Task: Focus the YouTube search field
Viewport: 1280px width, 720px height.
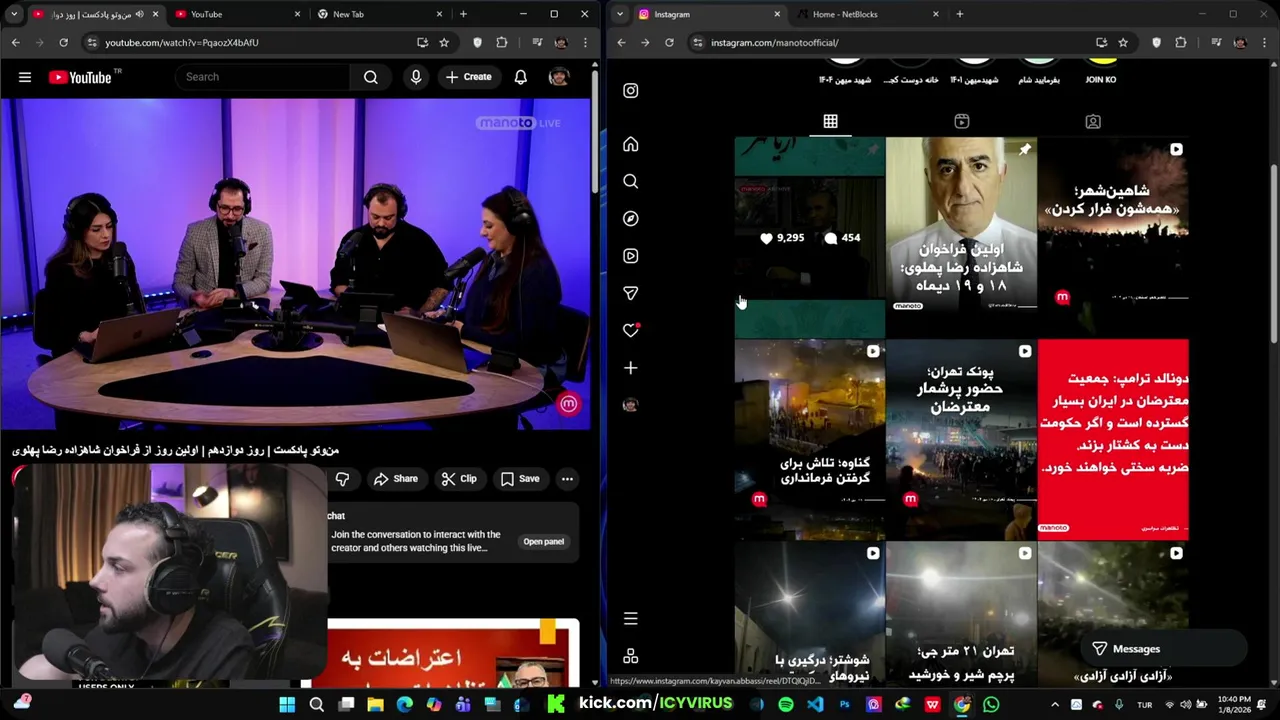Action: tap(262, 77)
